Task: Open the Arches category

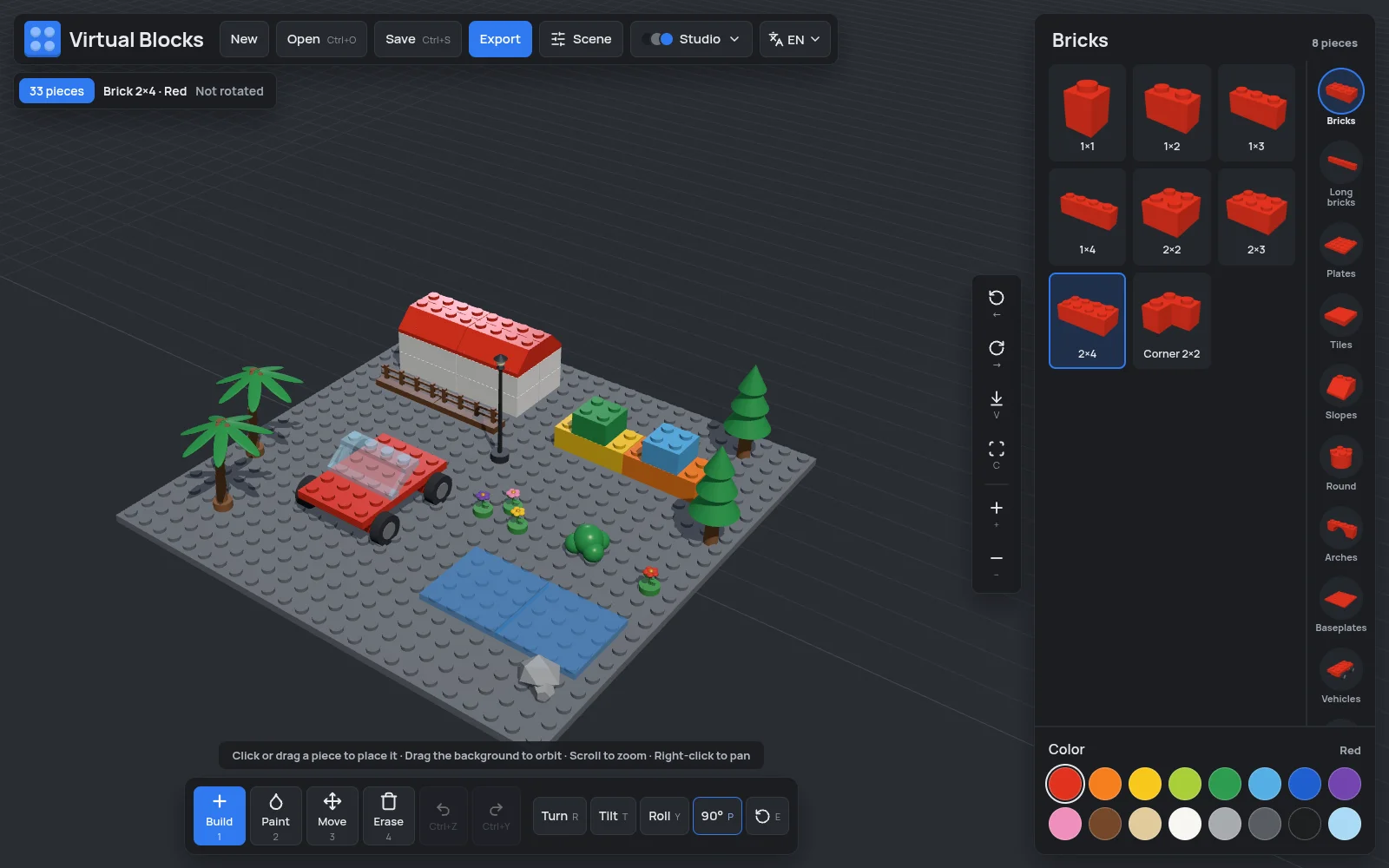Action: click(1340, 528)
